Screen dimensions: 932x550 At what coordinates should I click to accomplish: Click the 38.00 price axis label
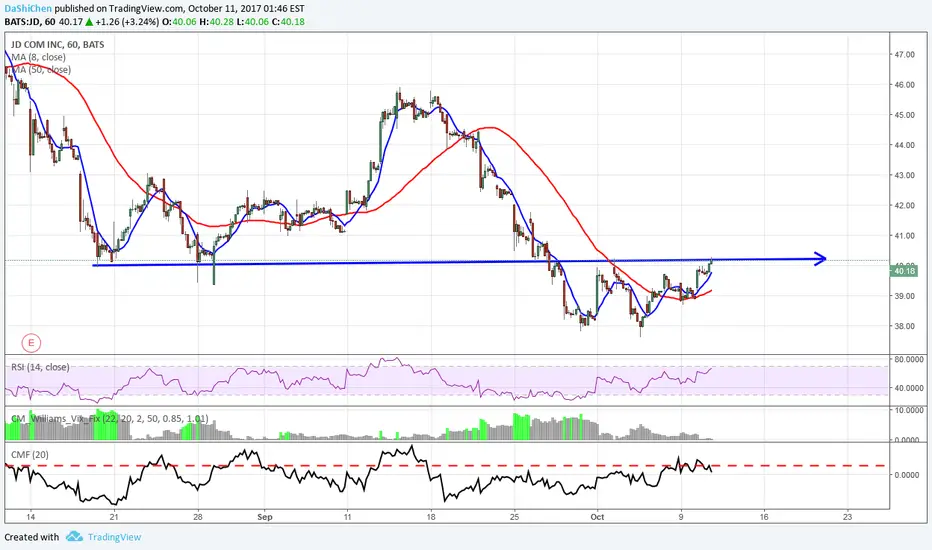pyautogui.click(x=905, y=326)
